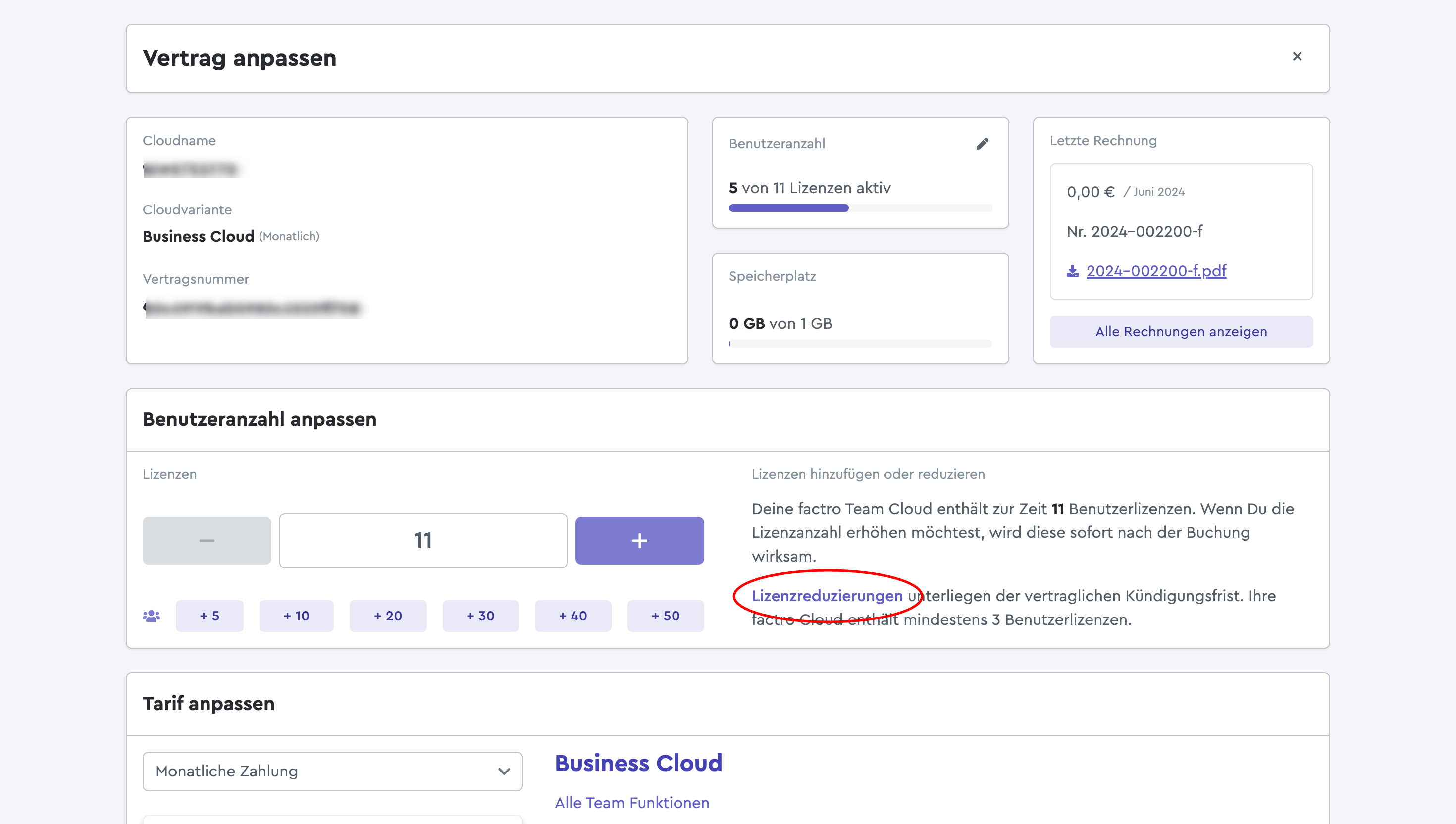Screen dimensions: 1456x824
Task: Click the Business Cloud tariff heading
Action: point(638,763)
